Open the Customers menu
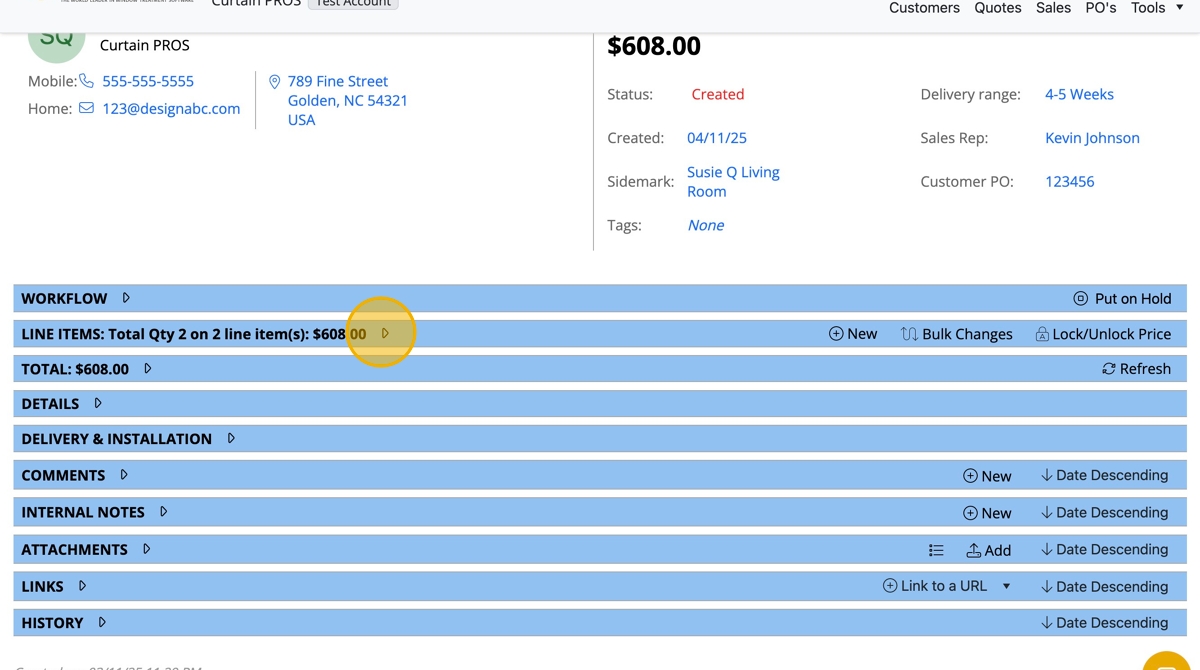The image size is (1200, 670). click(x=924, y=8)
